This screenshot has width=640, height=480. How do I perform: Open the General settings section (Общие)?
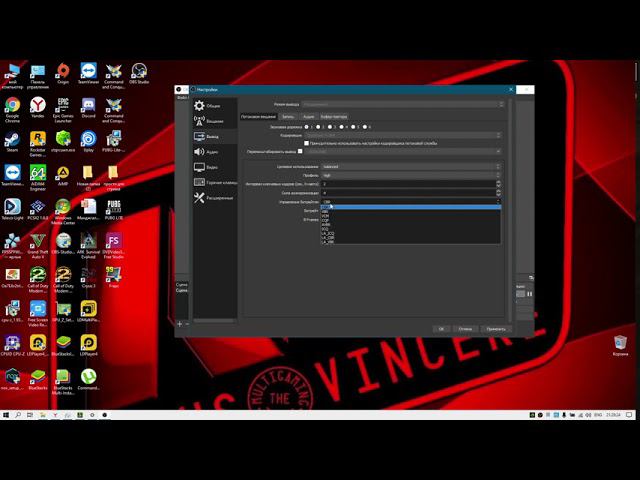[x=215, y=106]
